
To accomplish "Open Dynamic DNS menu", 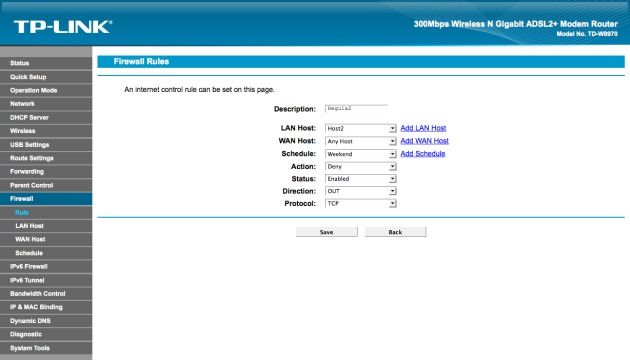I will 46,321.
